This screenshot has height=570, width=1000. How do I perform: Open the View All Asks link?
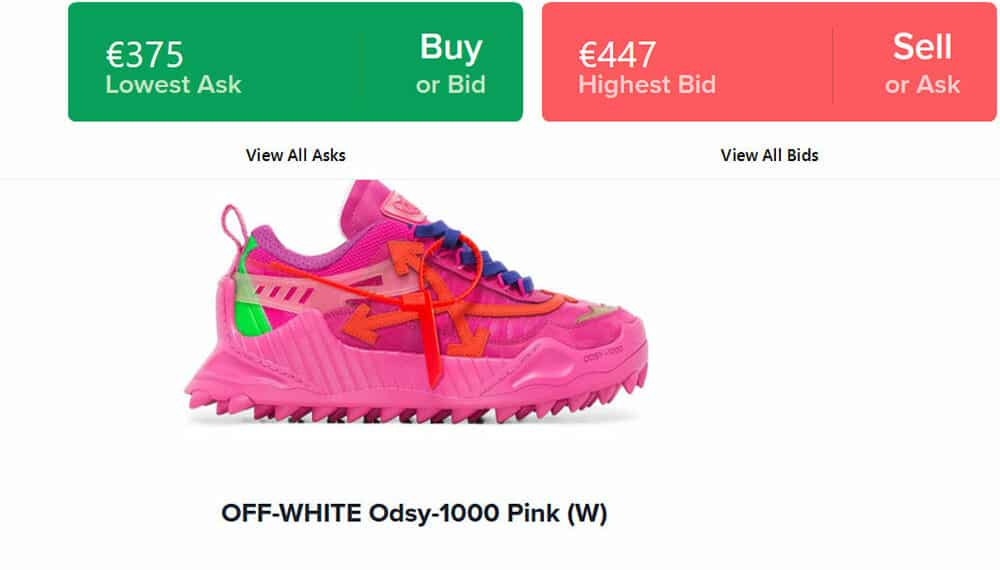point(295,155)
